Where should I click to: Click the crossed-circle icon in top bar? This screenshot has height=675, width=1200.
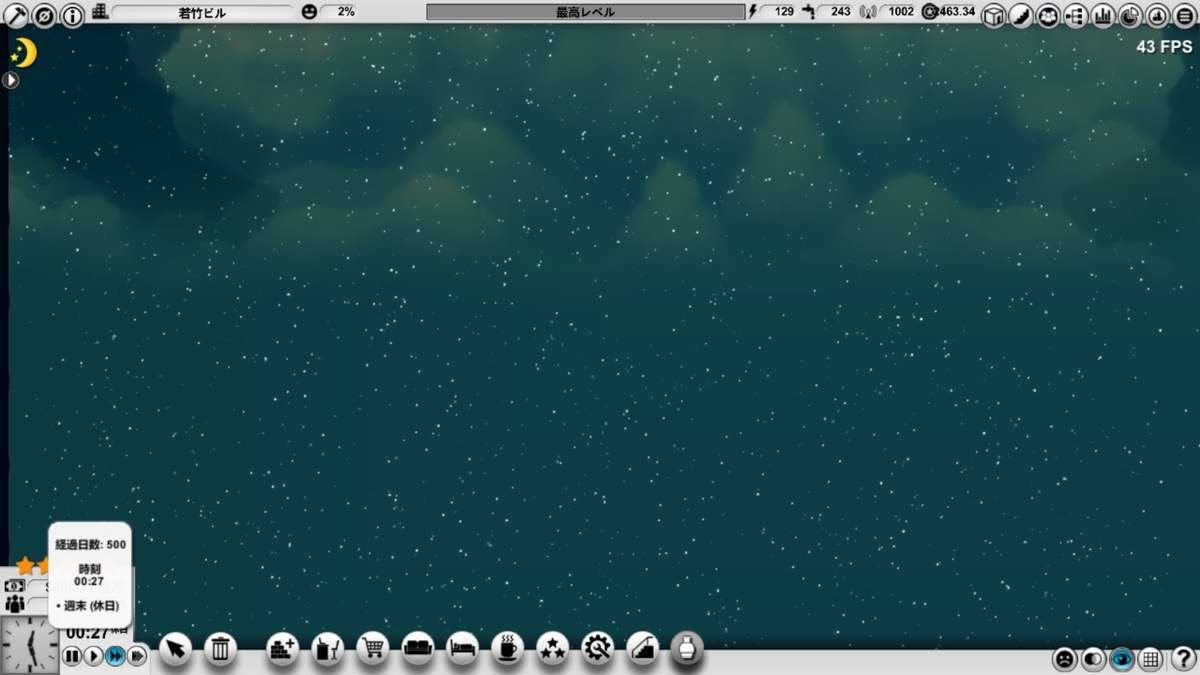(x=44, y=14)
